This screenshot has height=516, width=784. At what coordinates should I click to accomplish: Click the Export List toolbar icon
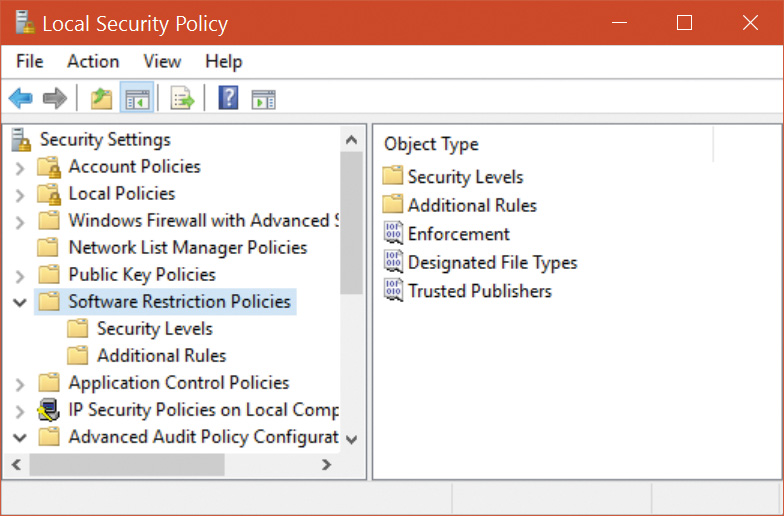182,98
